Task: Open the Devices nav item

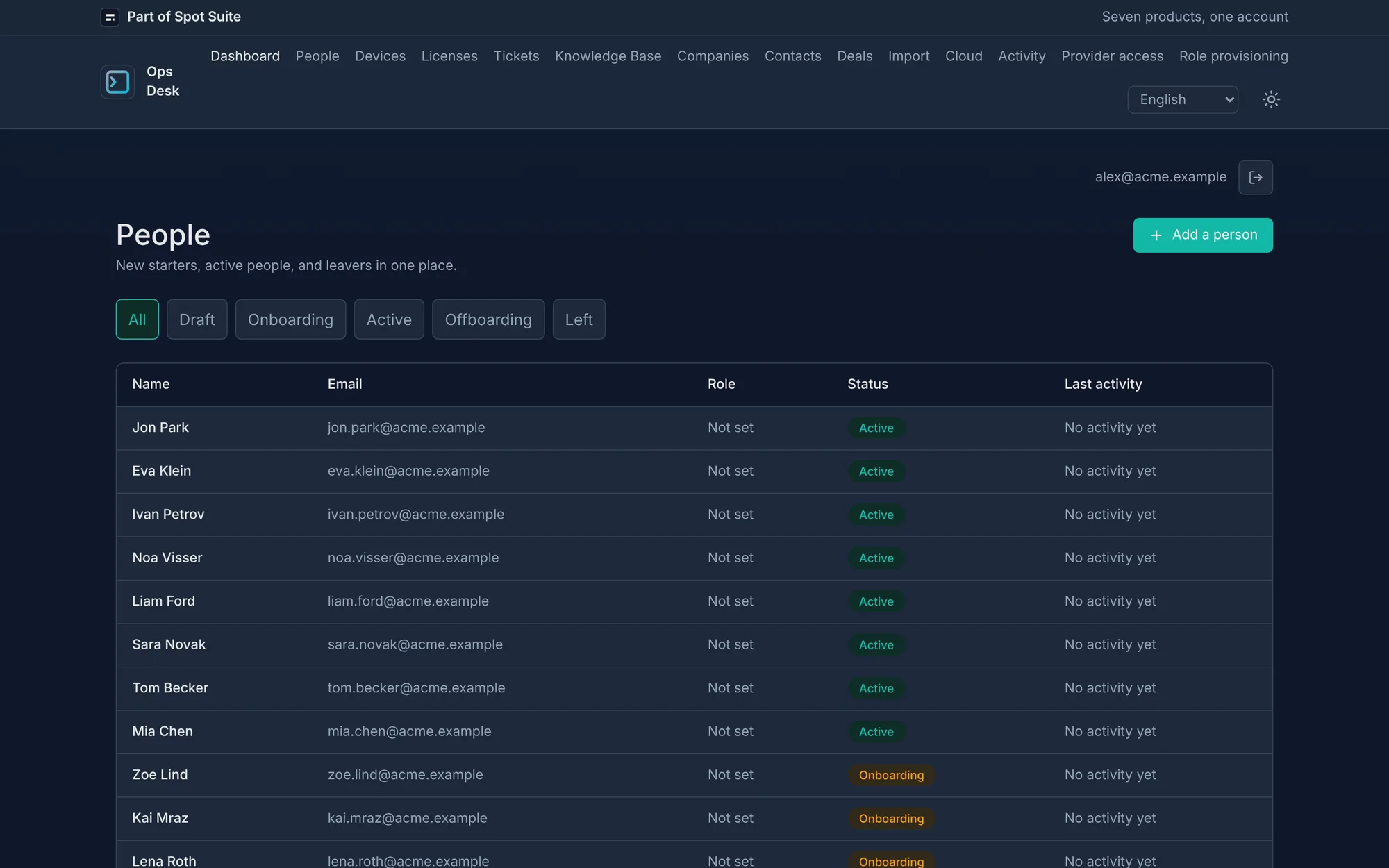Action: click(380, 56)
